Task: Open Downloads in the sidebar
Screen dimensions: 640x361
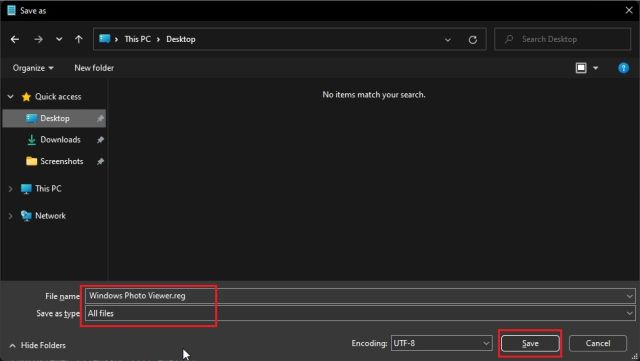Action: 60,140
